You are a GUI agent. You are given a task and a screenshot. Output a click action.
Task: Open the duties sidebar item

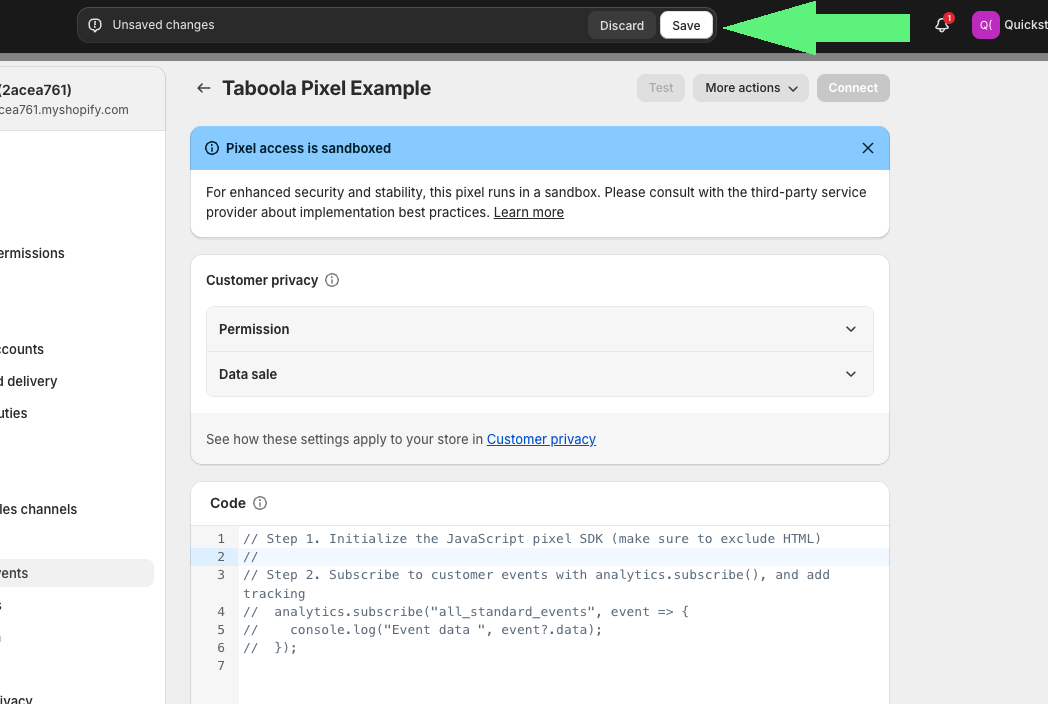tap(14, 413)
